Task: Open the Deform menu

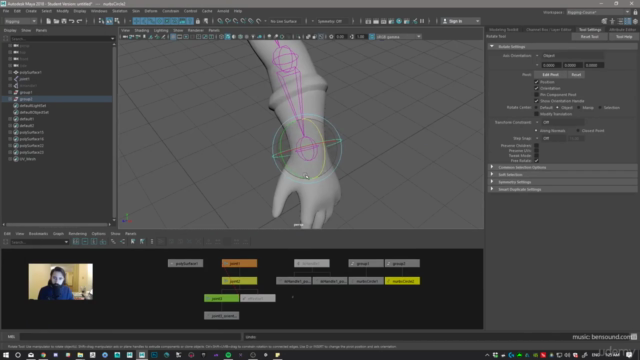Action: click(x=151, y=11)
